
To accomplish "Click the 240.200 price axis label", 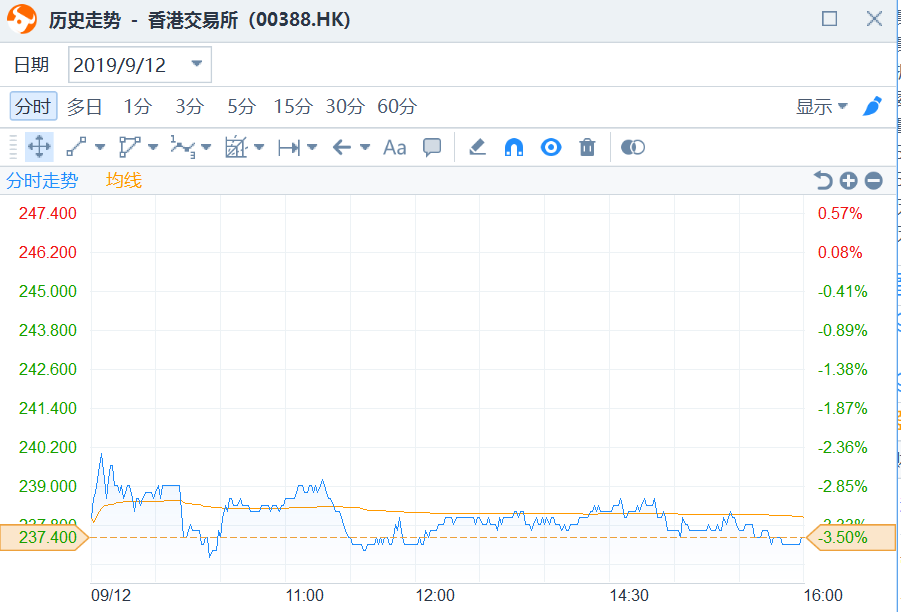I will click(48, 447).
